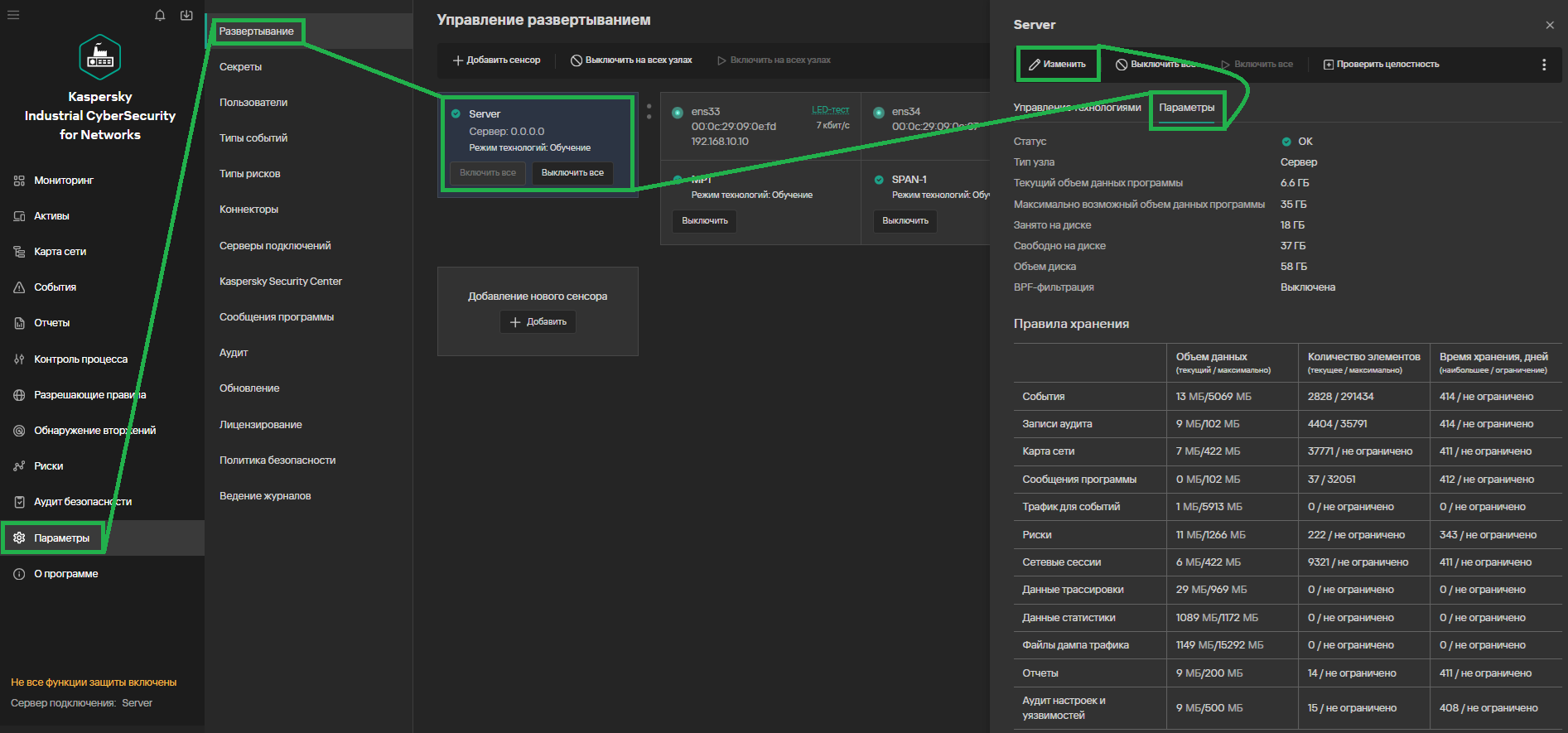Open Карта сети section

tap(60, 251)
